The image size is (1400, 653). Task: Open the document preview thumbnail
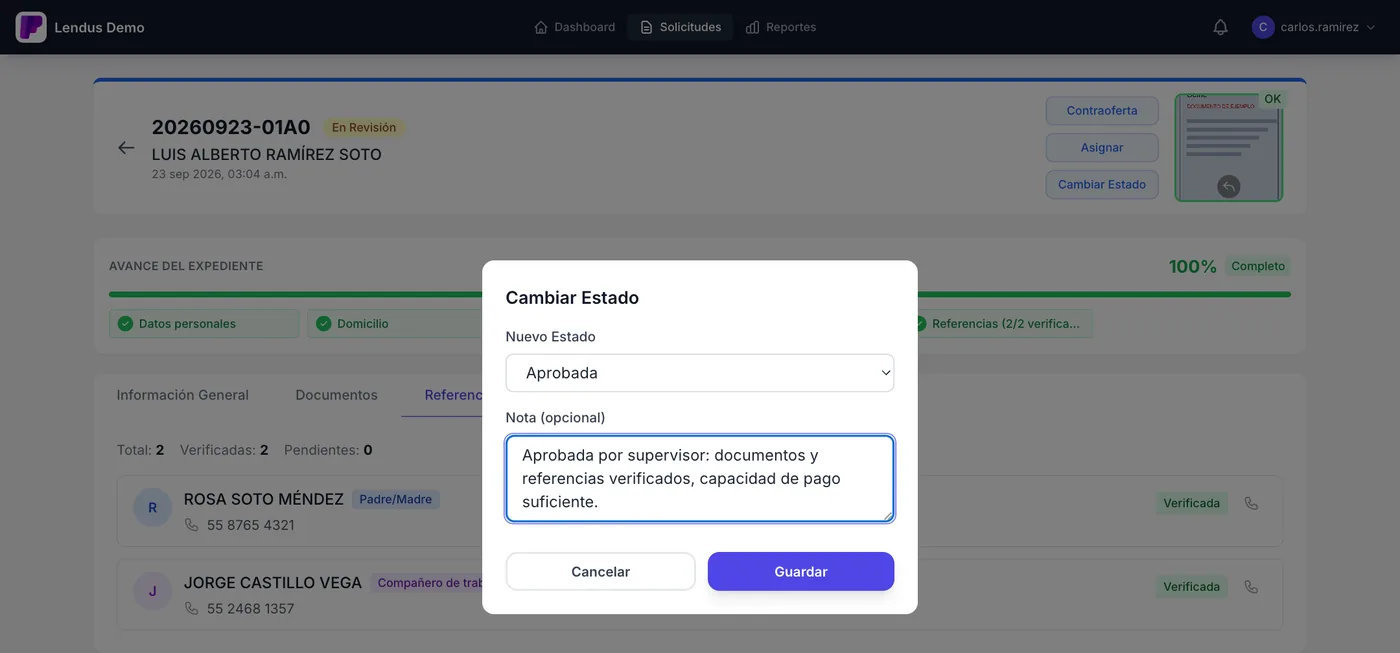click(1229, 148)
